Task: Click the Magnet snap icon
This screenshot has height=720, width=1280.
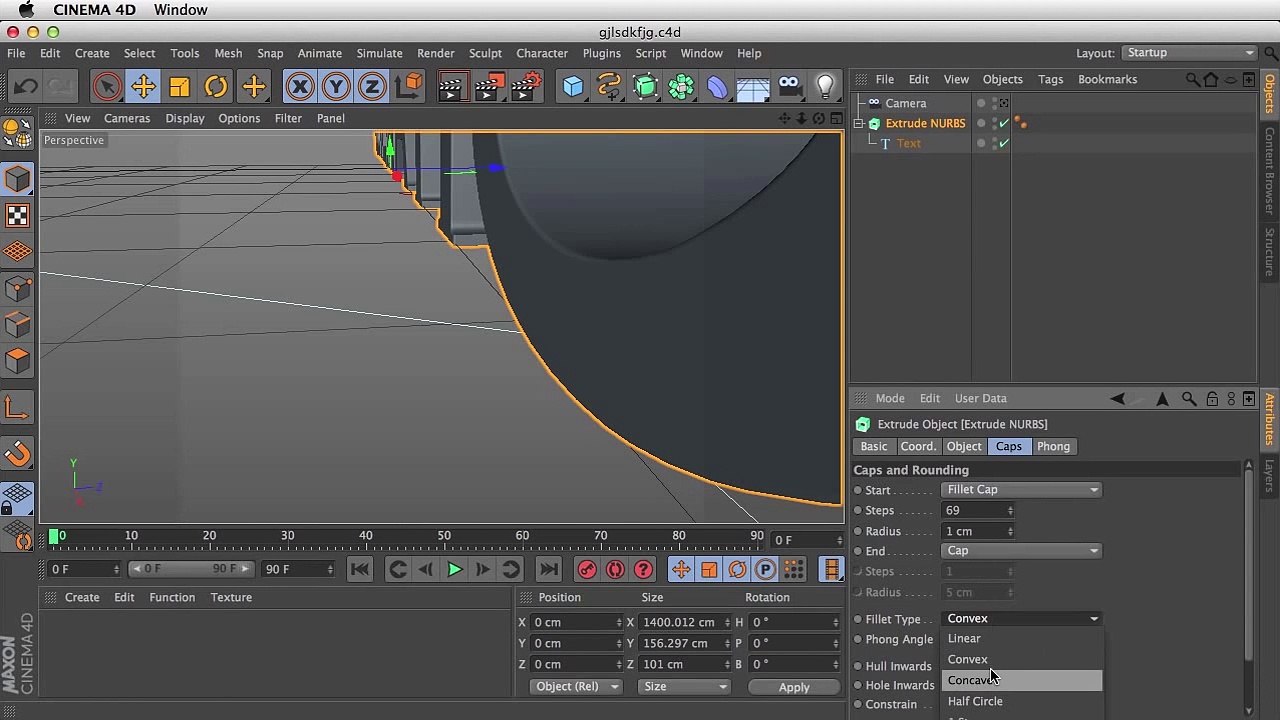Action: pyautogui.click(x=18, y=454)
